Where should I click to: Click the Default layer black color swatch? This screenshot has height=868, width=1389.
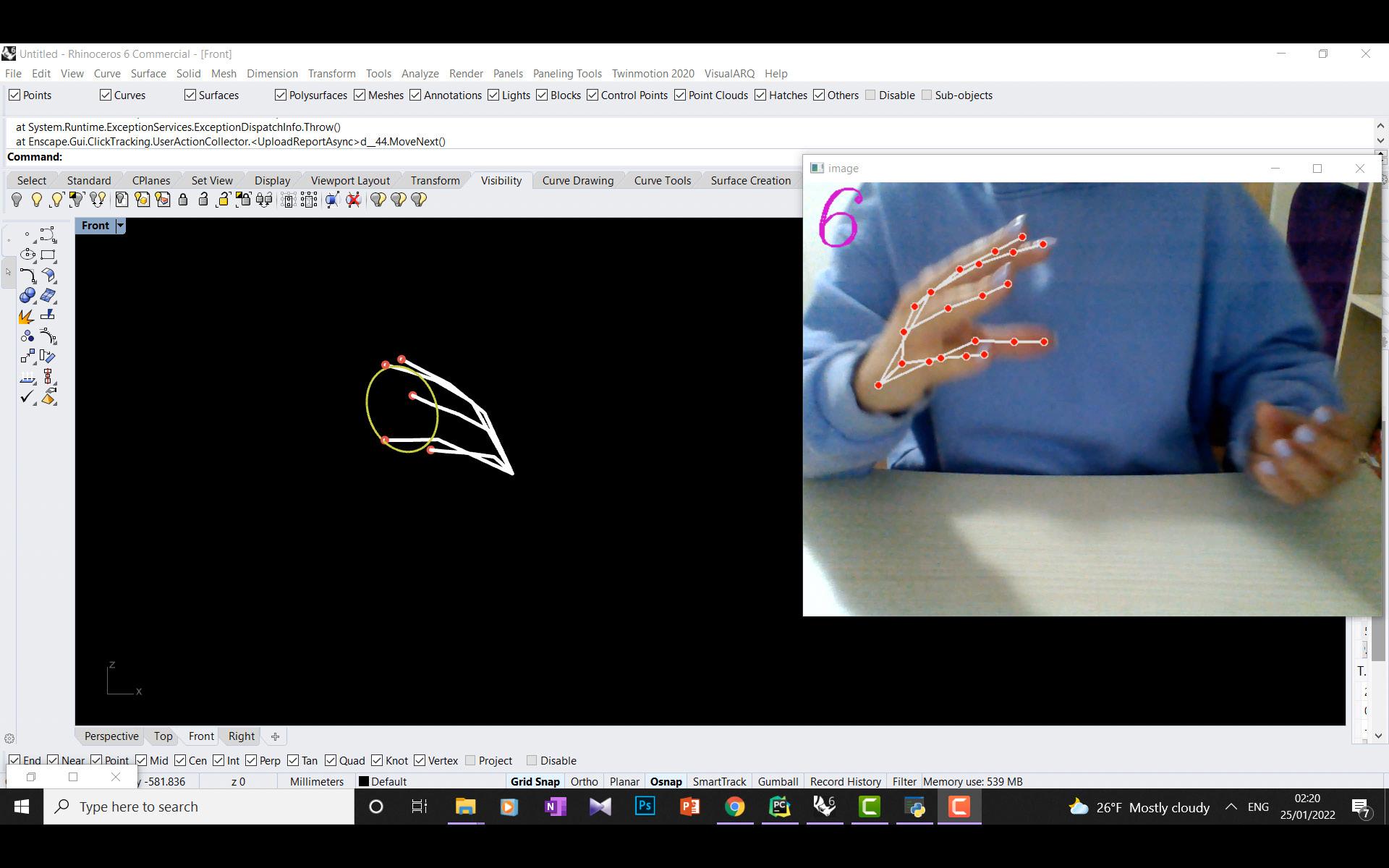(364, 781)
